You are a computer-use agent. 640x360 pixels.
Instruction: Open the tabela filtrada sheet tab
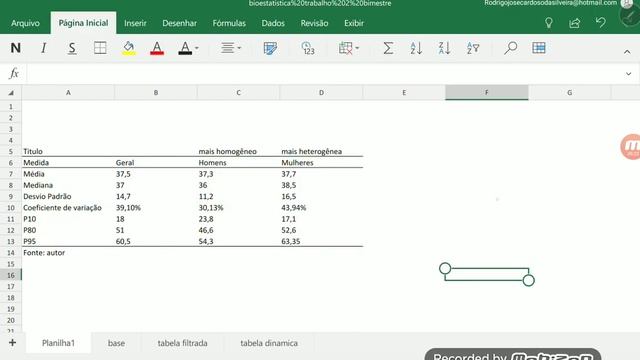coord(182,343)
